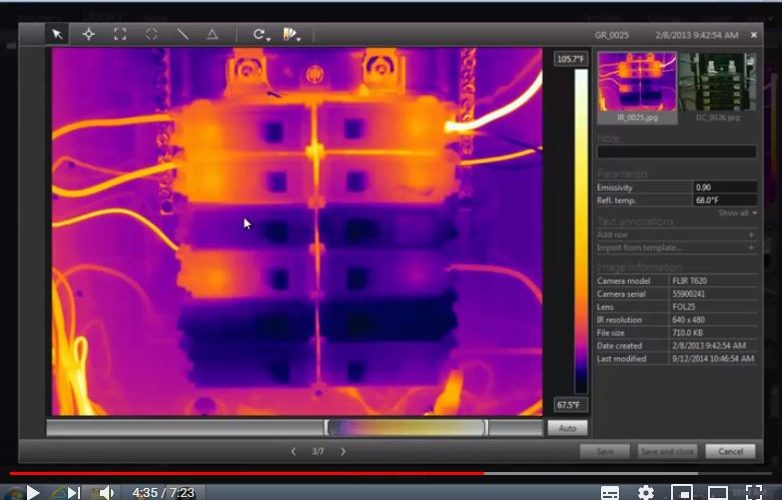
Task: Select the DC_0026.jpg photo thumbnail
Action: click(x=717, y=87)
